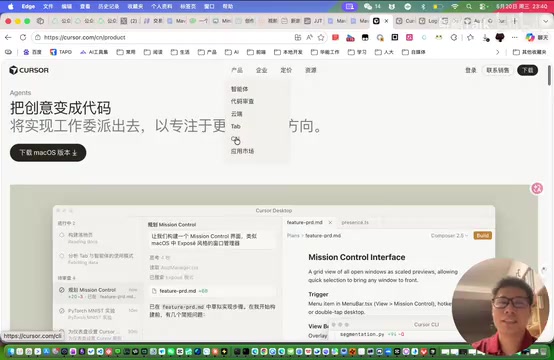Switch to the Log browser tab
Viewport: 554px width, 360px height.
(x=428, y=21)
